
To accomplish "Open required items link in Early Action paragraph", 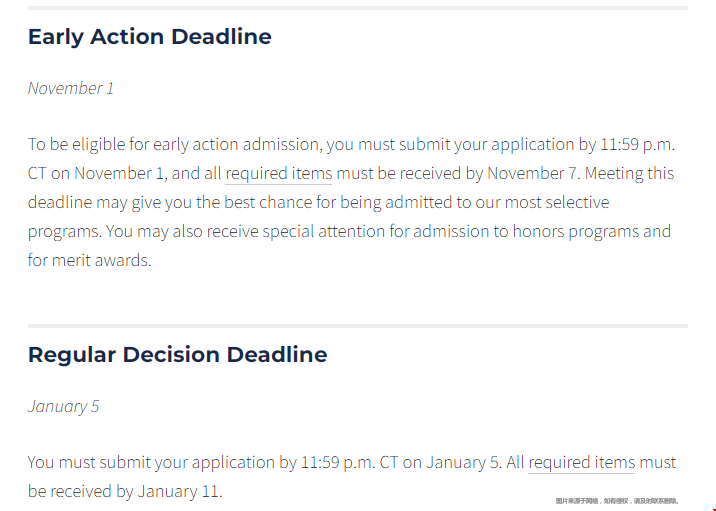I will tap(278, 173).
